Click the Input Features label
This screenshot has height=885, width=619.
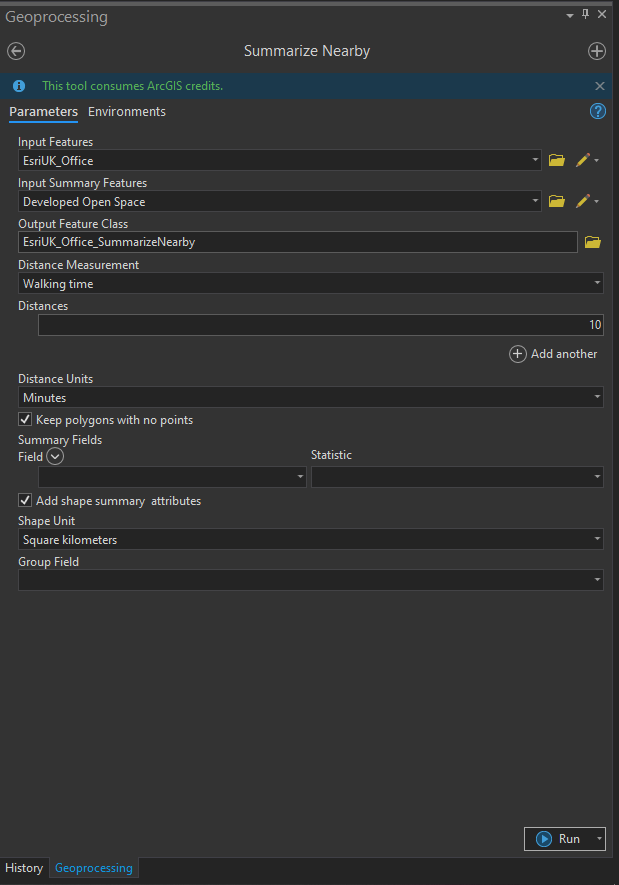55,142
